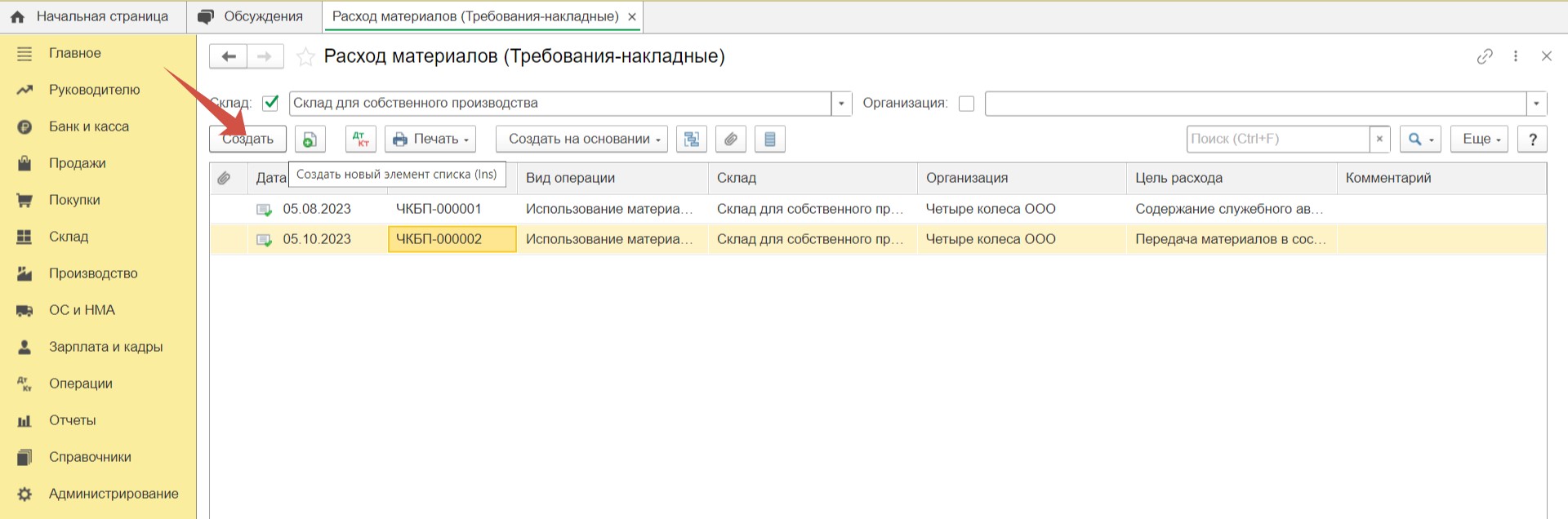Click the related documents structure icon
Viewport: 1568px width, 519px height.
692,139
